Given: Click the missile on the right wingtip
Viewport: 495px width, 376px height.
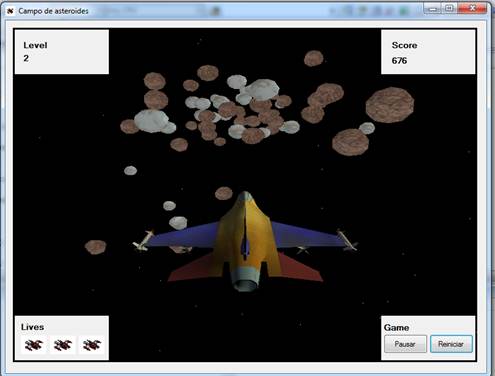Looking at the screenshot, I should point(347,240).
